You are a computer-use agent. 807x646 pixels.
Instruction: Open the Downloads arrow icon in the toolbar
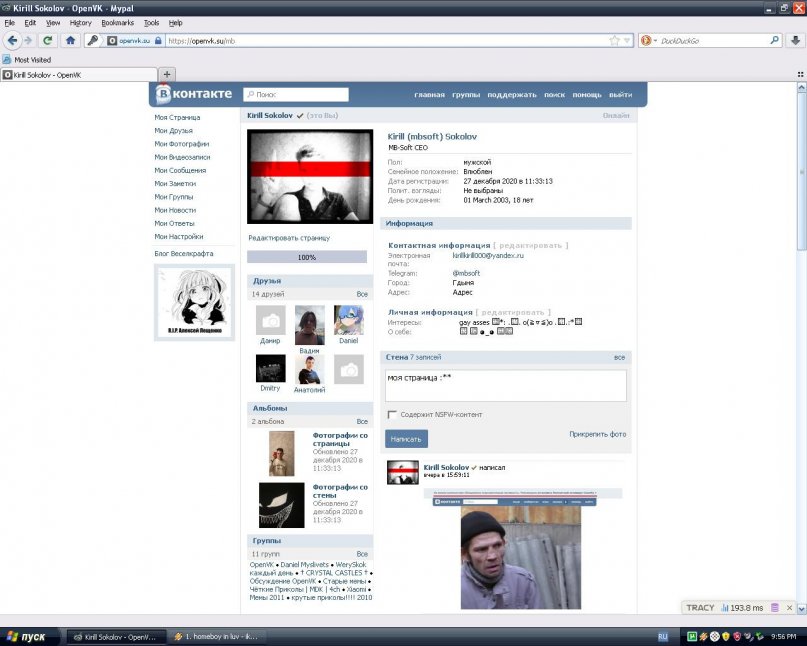[x=795, y=40]
